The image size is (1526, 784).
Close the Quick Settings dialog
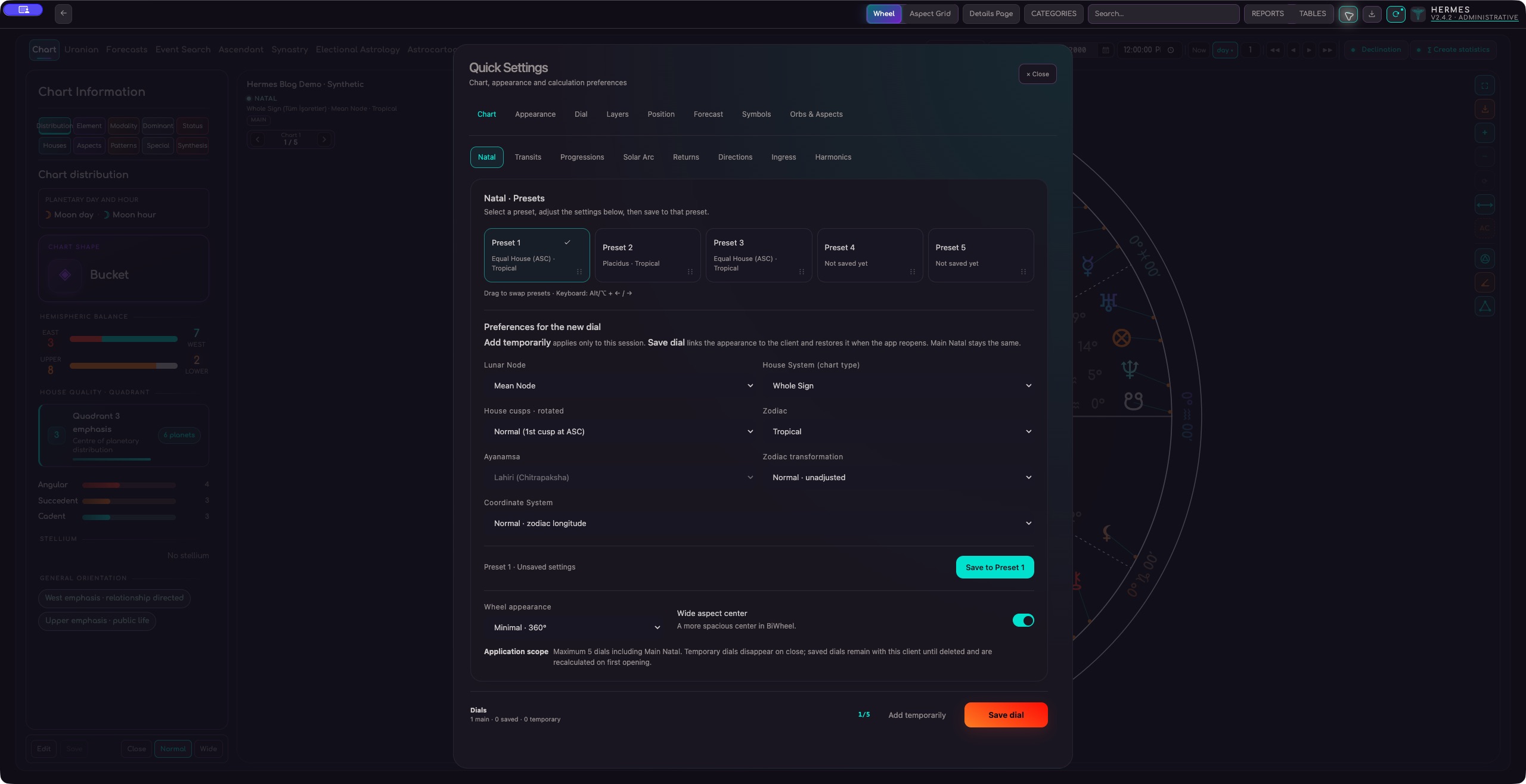click(1037, 74)
